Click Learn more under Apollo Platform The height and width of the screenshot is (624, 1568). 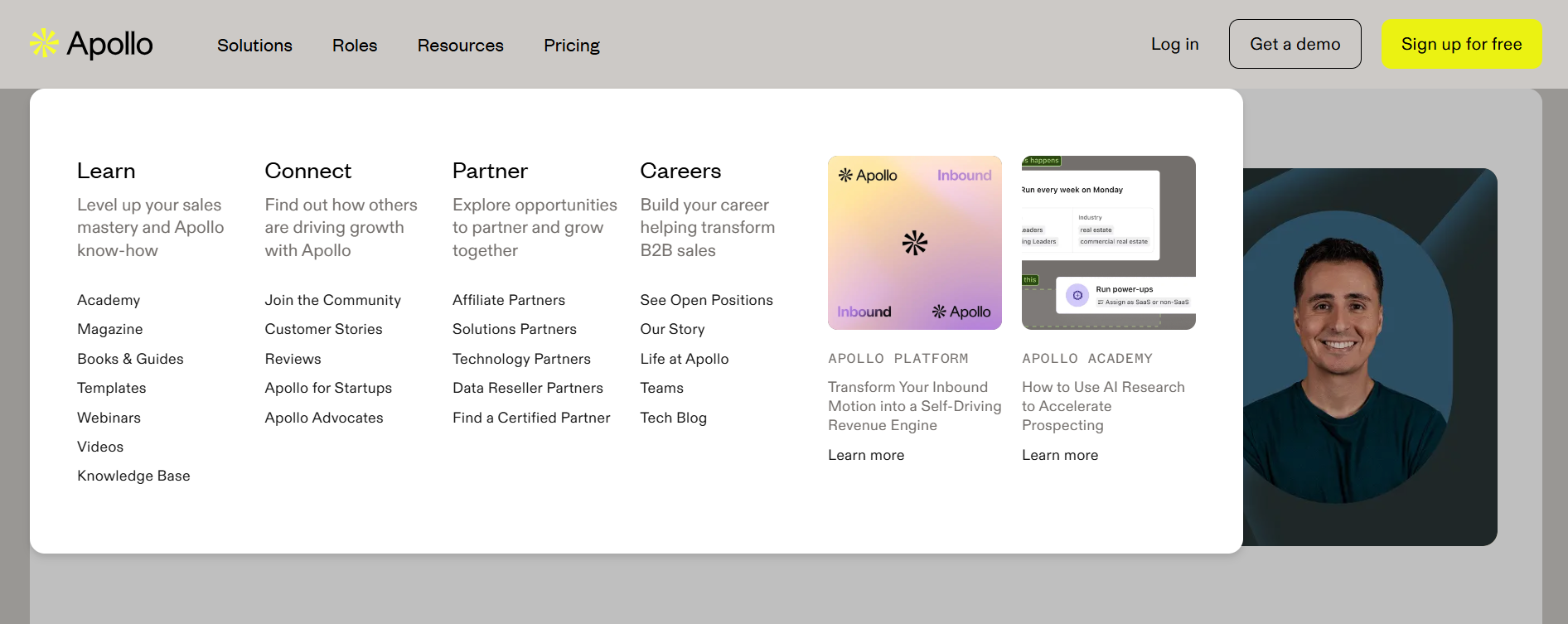[865, 455]
